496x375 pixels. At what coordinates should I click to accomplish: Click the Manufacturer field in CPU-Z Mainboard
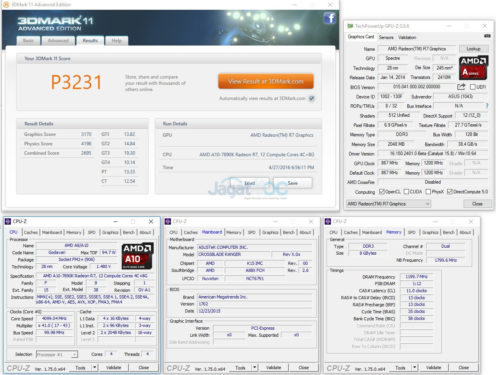point(255,247)
